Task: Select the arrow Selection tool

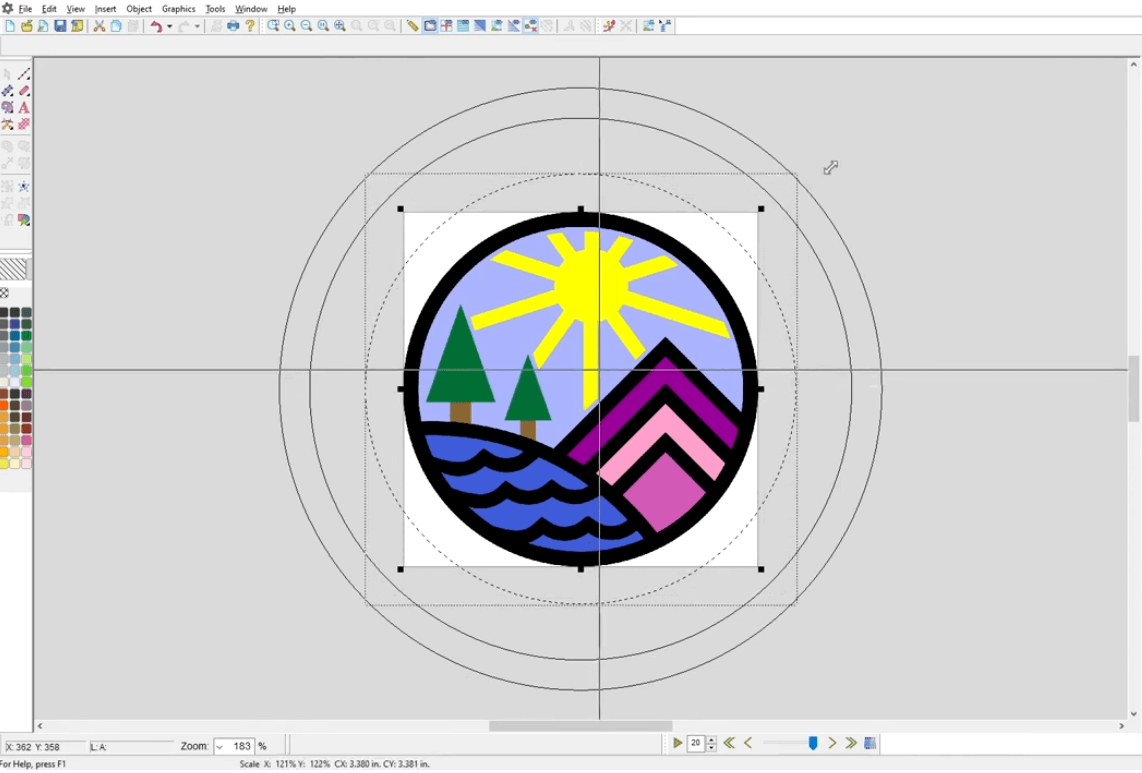Action: click(x=7, y=74)
